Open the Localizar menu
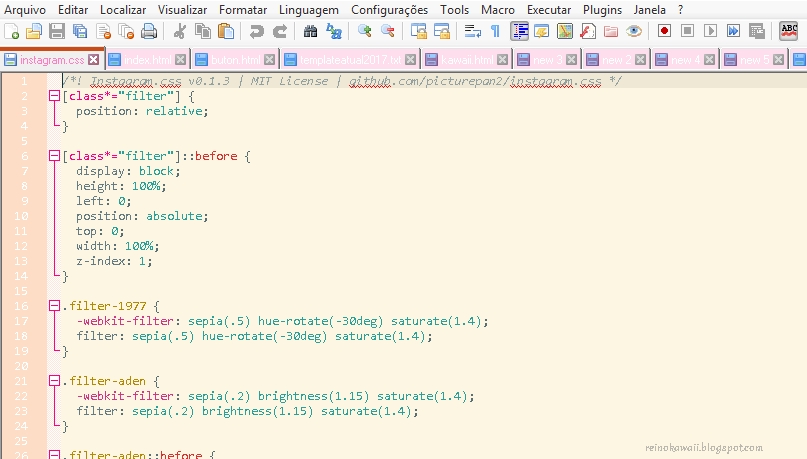 122,10
